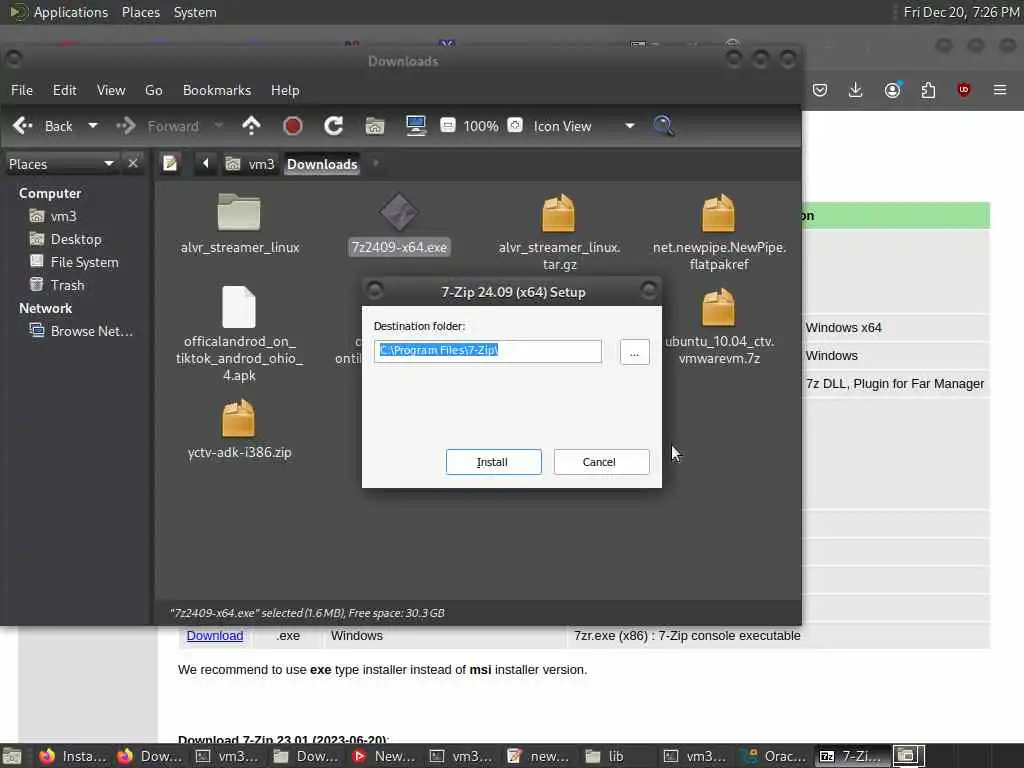This screenshot has width=1024, height=768.
Task: Open the browser downloads arrow icon
Action: coord(856,90)
